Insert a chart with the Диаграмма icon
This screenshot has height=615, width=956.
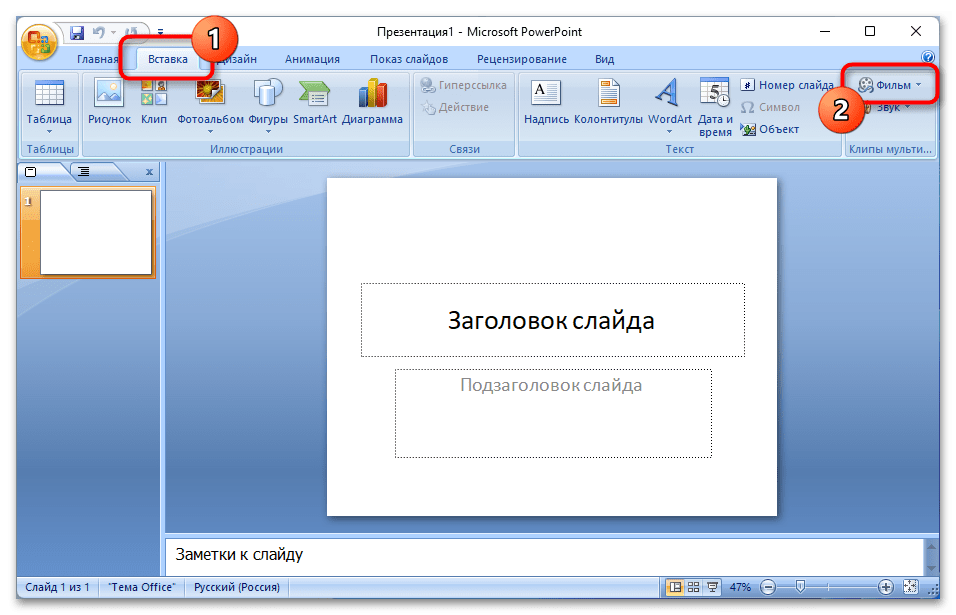(x=372, y=101)
